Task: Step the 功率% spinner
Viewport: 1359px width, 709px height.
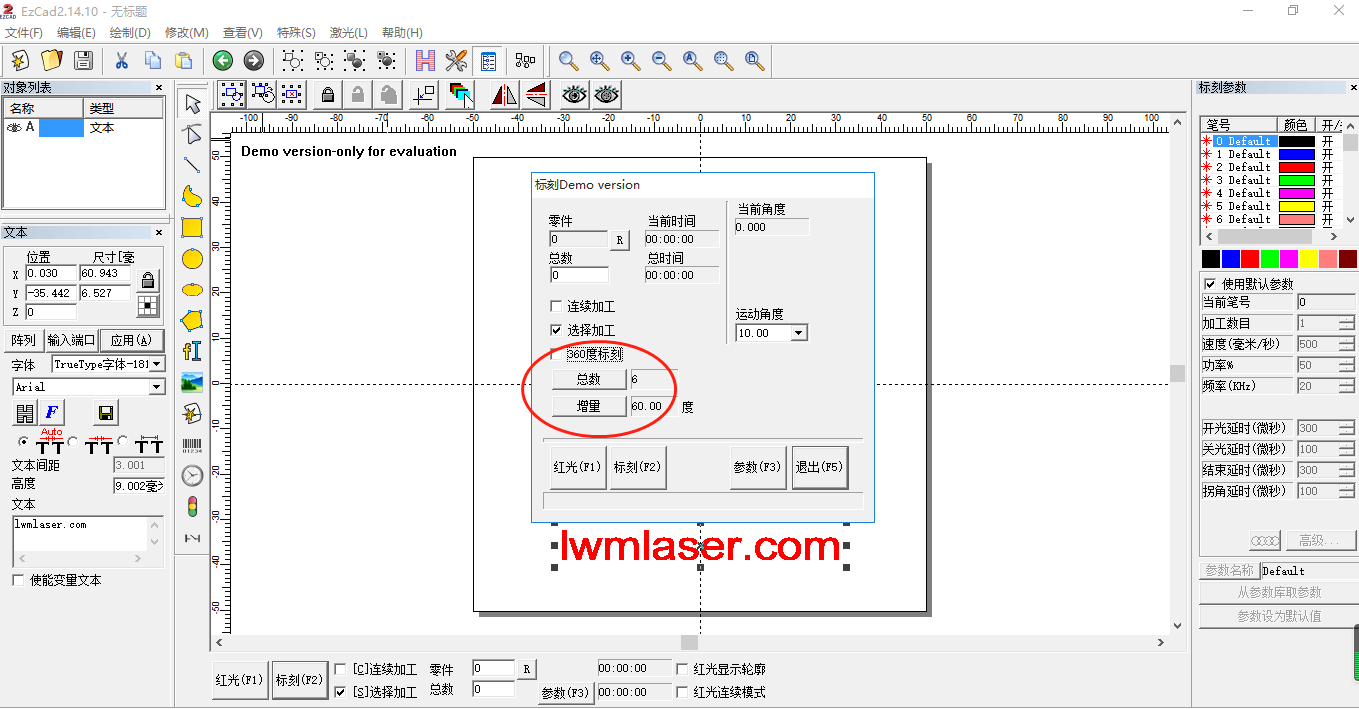Action: 1346,365
